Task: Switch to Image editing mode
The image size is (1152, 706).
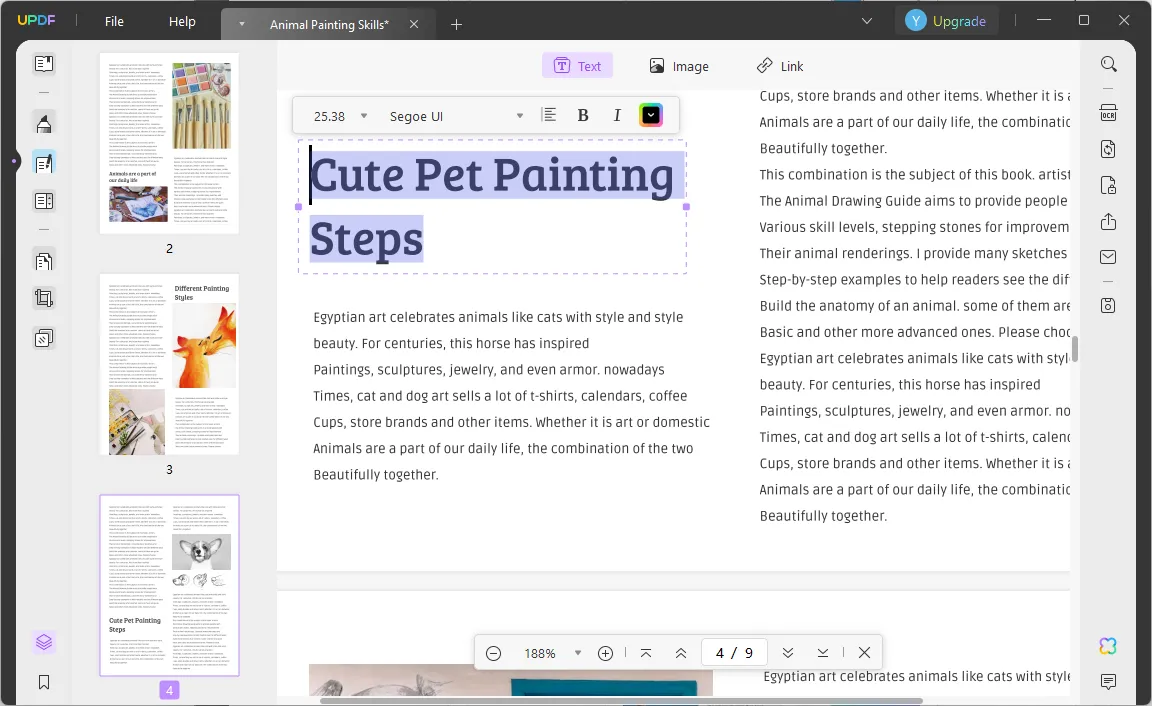Action: click(x=679, y=66)
